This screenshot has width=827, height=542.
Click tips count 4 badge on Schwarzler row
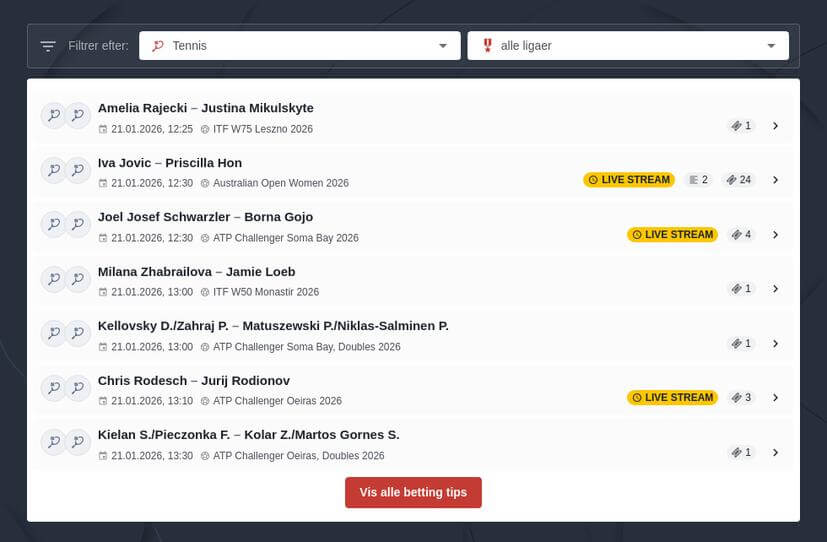pyautogui.click(x=741, y=235)
